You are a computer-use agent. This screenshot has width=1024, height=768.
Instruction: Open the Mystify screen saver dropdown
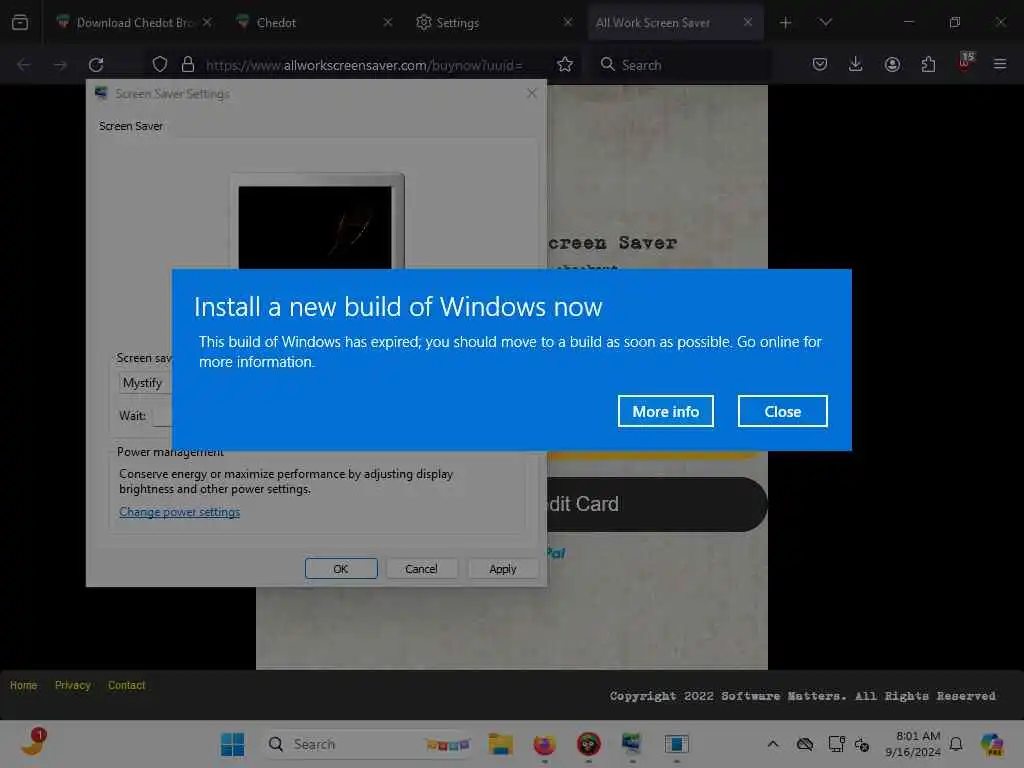point(145,383)
